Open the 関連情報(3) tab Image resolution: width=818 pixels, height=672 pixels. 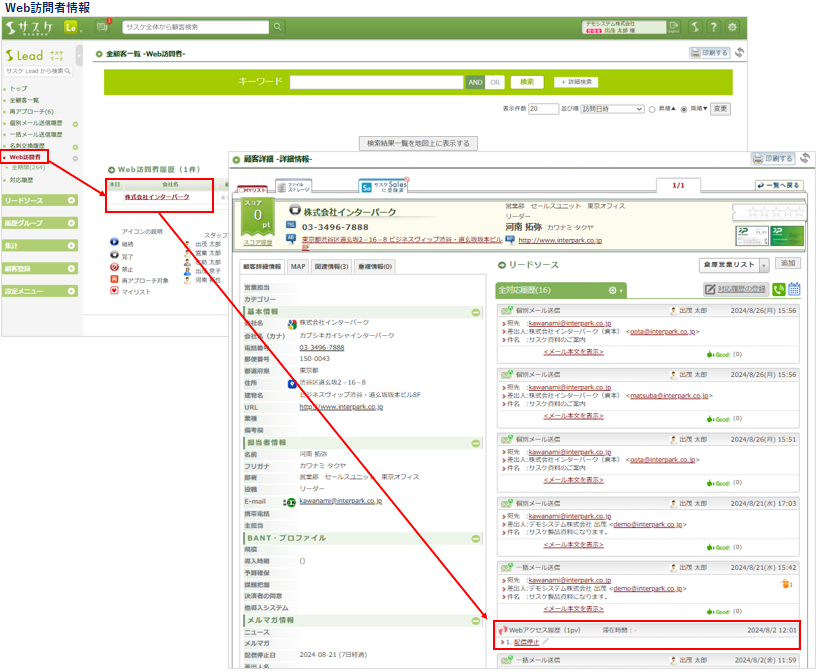coord(331,267)
